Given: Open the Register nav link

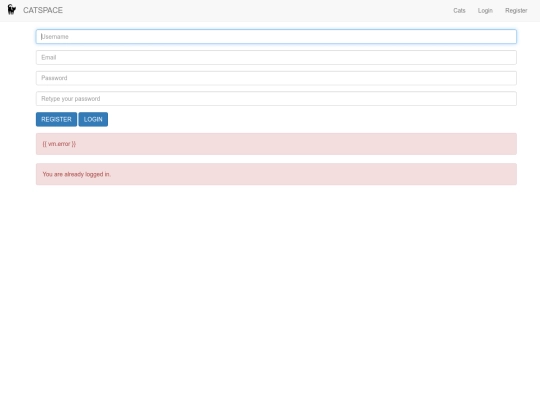Looking at the screenshot, I should click(516, 11).
